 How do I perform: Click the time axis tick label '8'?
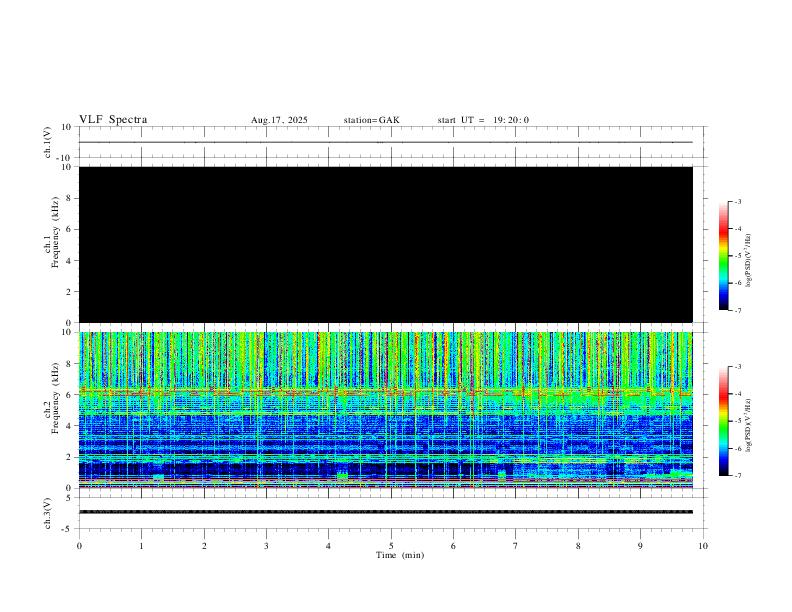pyautogui.click(x=578, y=546)
